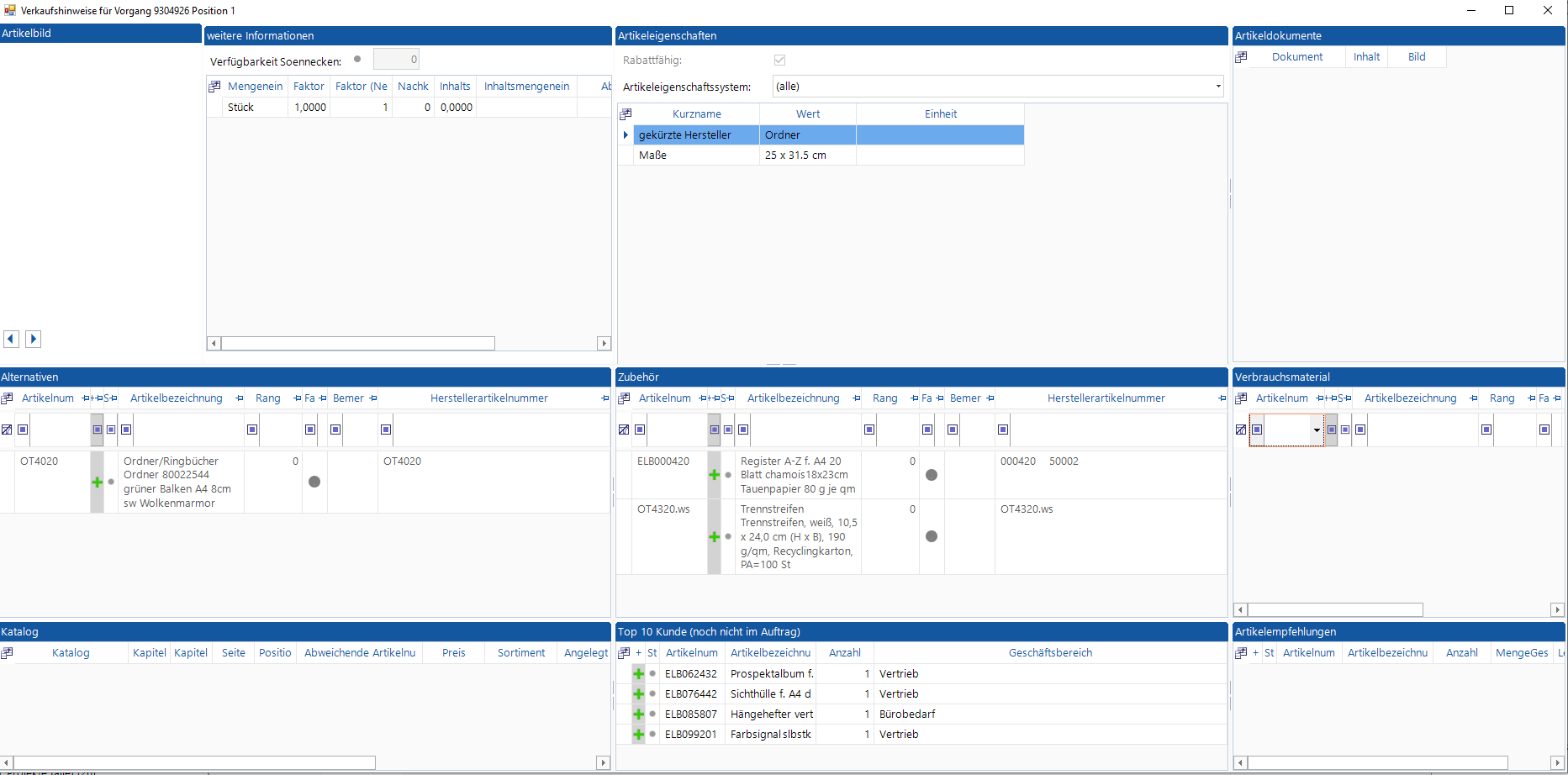1568x775 pixels.
Task: Add Prospektalbum ELB062432 with plus icon
Action: coord(638,674)
